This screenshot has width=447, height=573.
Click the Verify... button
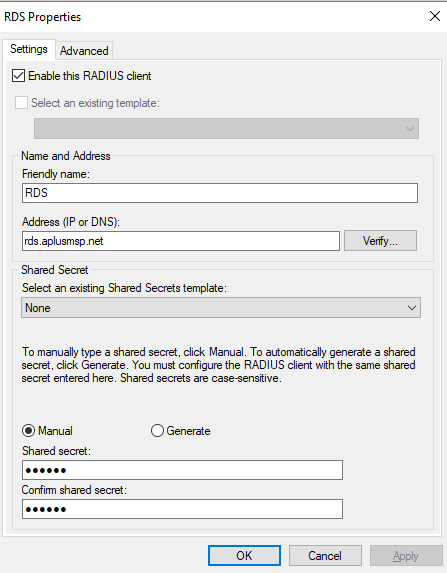coord(380,240)
